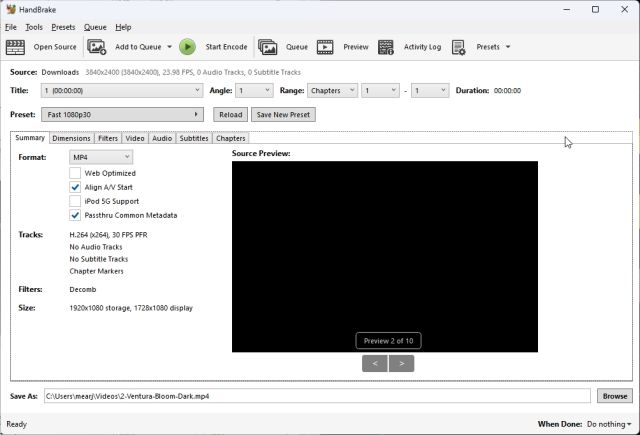Screen dimensions: 640x435
Task: Open the Range Chapters dropdown
Action: 332,91
